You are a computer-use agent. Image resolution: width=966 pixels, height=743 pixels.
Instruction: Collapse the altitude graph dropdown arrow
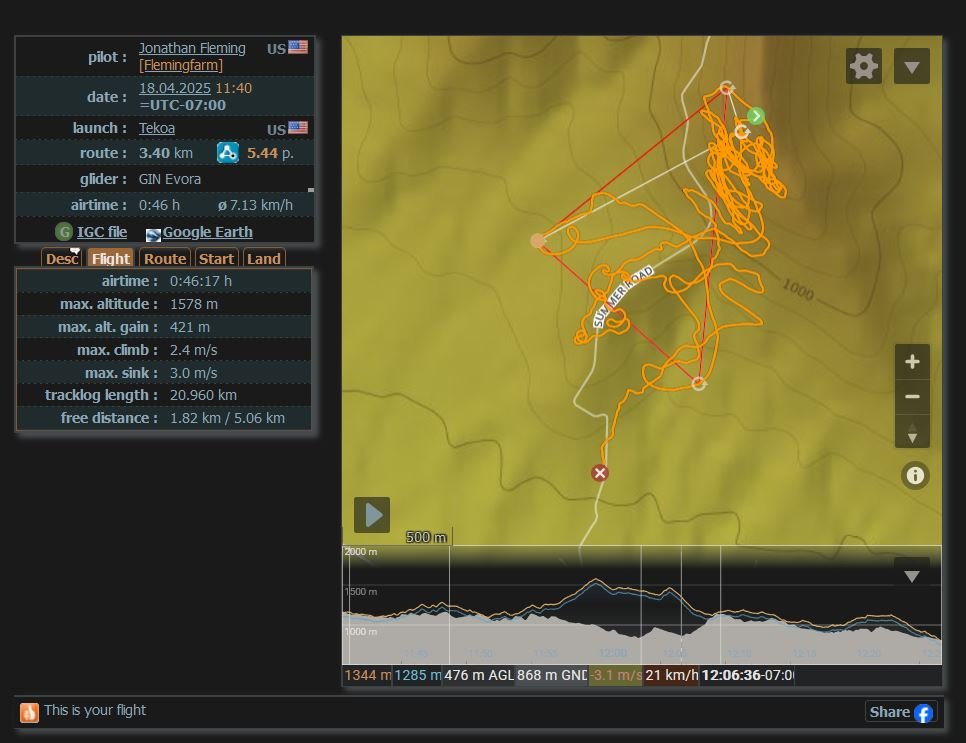912,575
